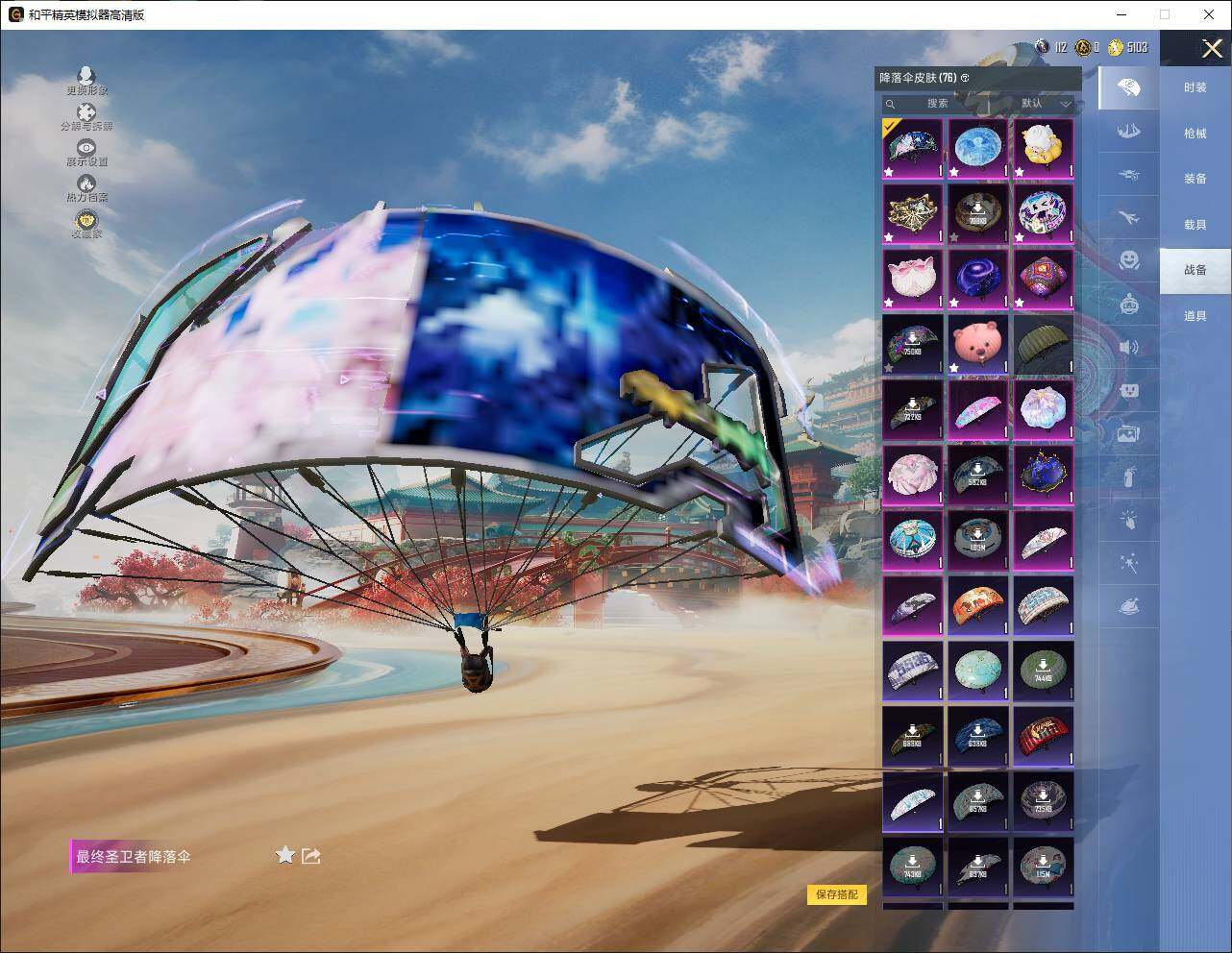Toggle favorite star for 最终圣卫者降落伞
1232x953 pixels.
click(284, 855)
